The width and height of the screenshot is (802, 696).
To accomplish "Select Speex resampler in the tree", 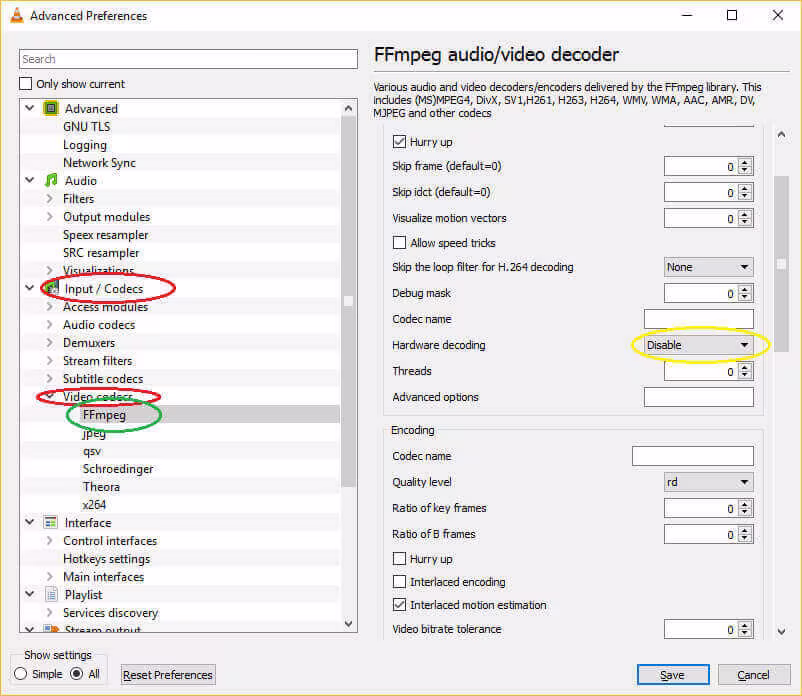I will tap(105, 235).
